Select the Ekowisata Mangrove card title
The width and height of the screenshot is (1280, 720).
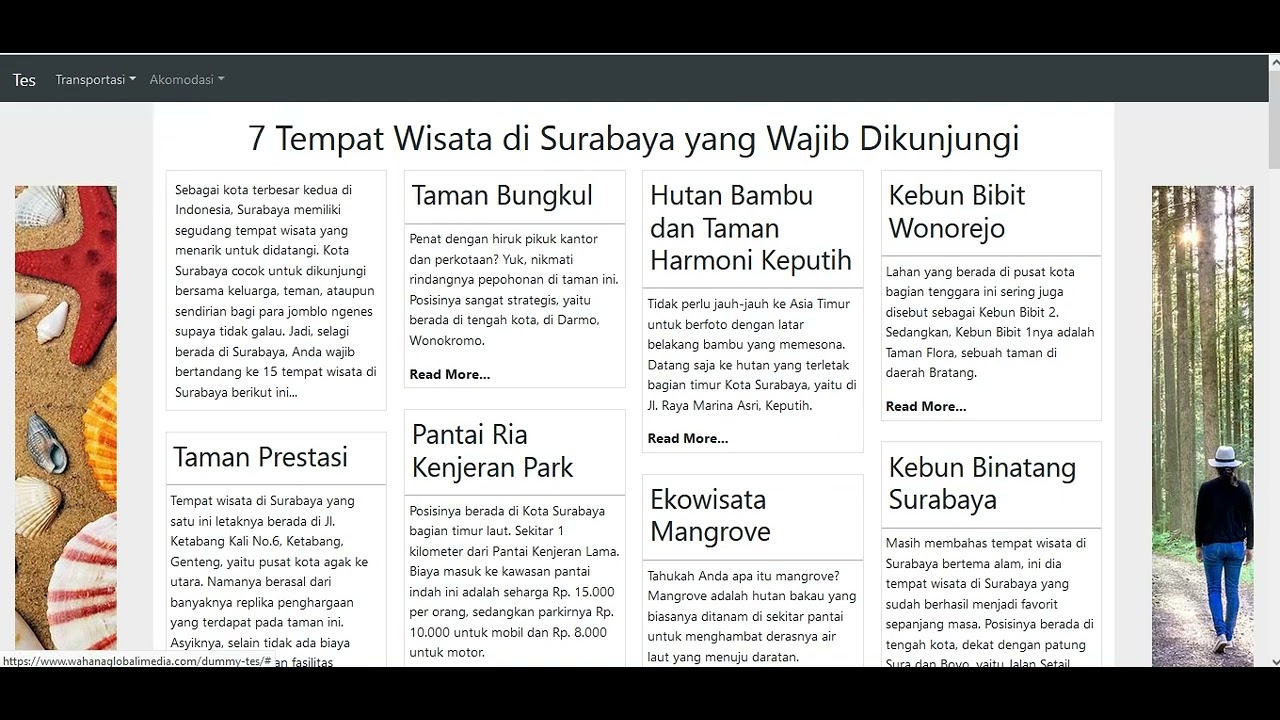click(x=710, y=515)
